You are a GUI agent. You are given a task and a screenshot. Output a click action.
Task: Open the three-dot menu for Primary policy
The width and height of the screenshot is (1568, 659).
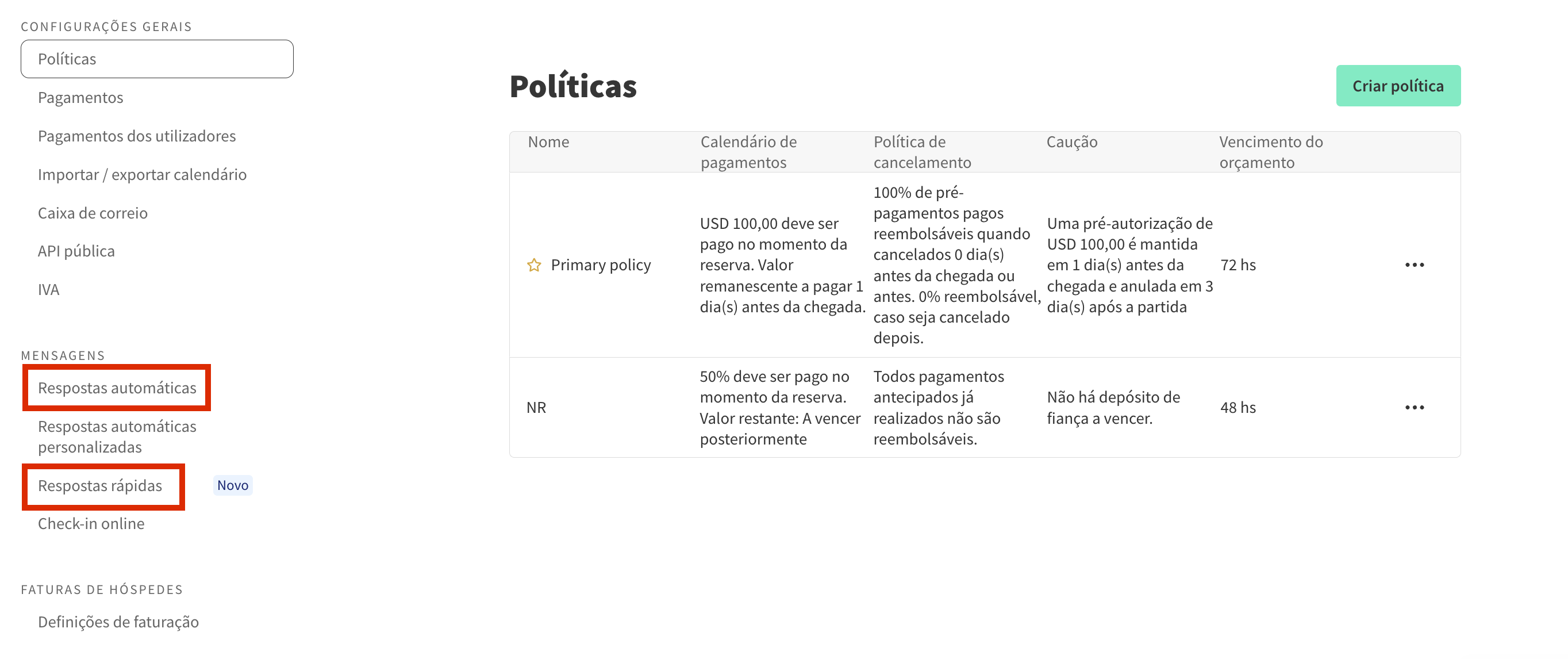[x=1414, y=265]
